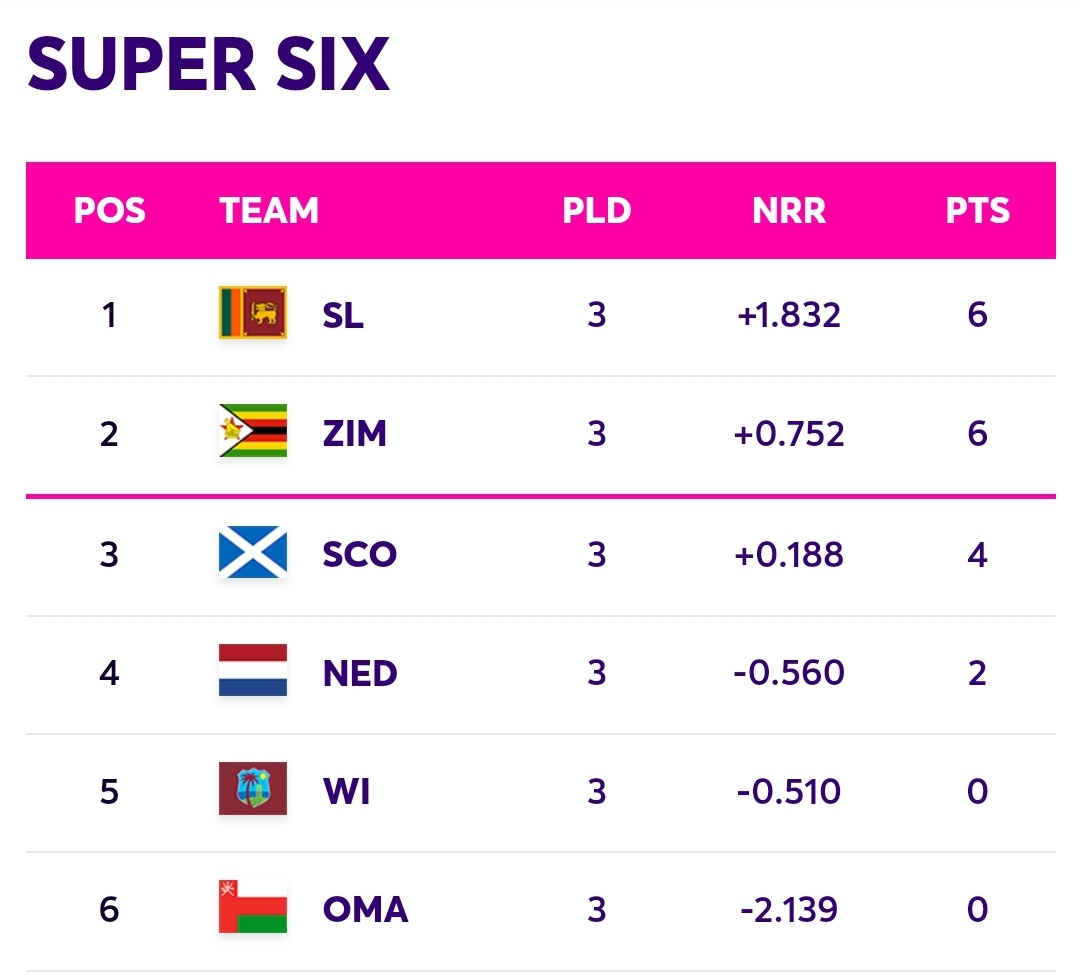This screenshot has height=977, width=1080.
Task: Select the Scotland flag icon
Action: point(253,552)
